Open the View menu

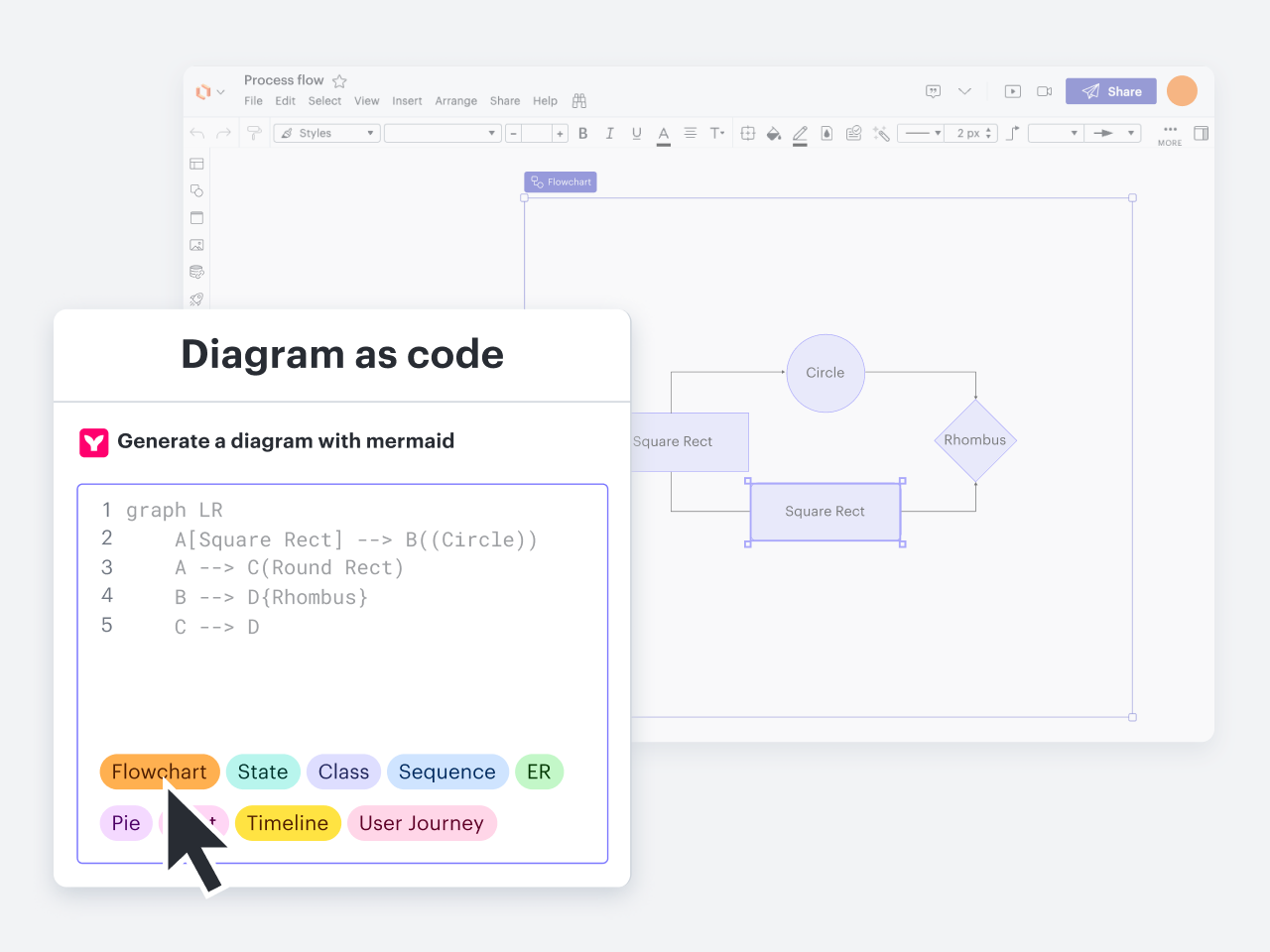pos(367,101)
